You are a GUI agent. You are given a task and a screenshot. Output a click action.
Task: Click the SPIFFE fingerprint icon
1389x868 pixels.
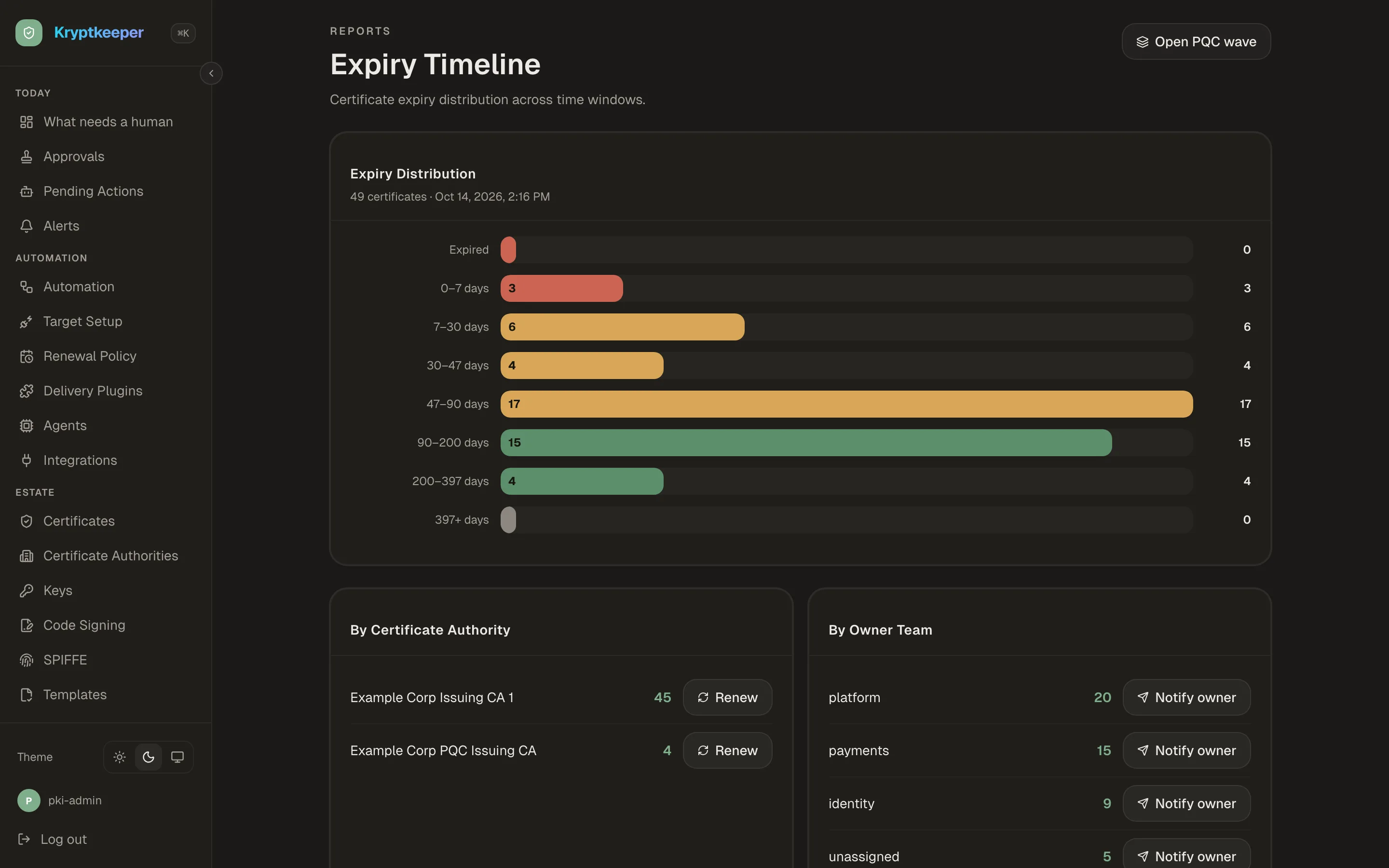tap(27, 660)
